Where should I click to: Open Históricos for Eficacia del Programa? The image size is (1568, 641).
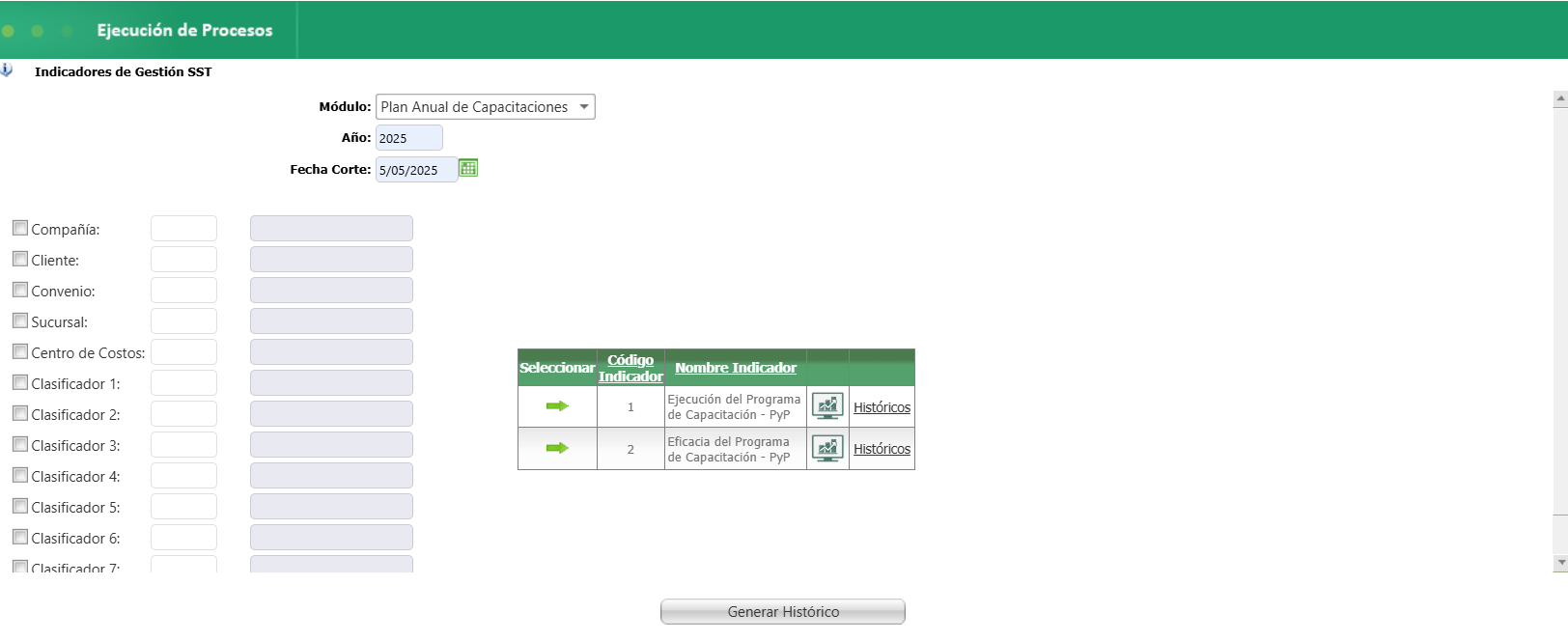click(882, 449)
